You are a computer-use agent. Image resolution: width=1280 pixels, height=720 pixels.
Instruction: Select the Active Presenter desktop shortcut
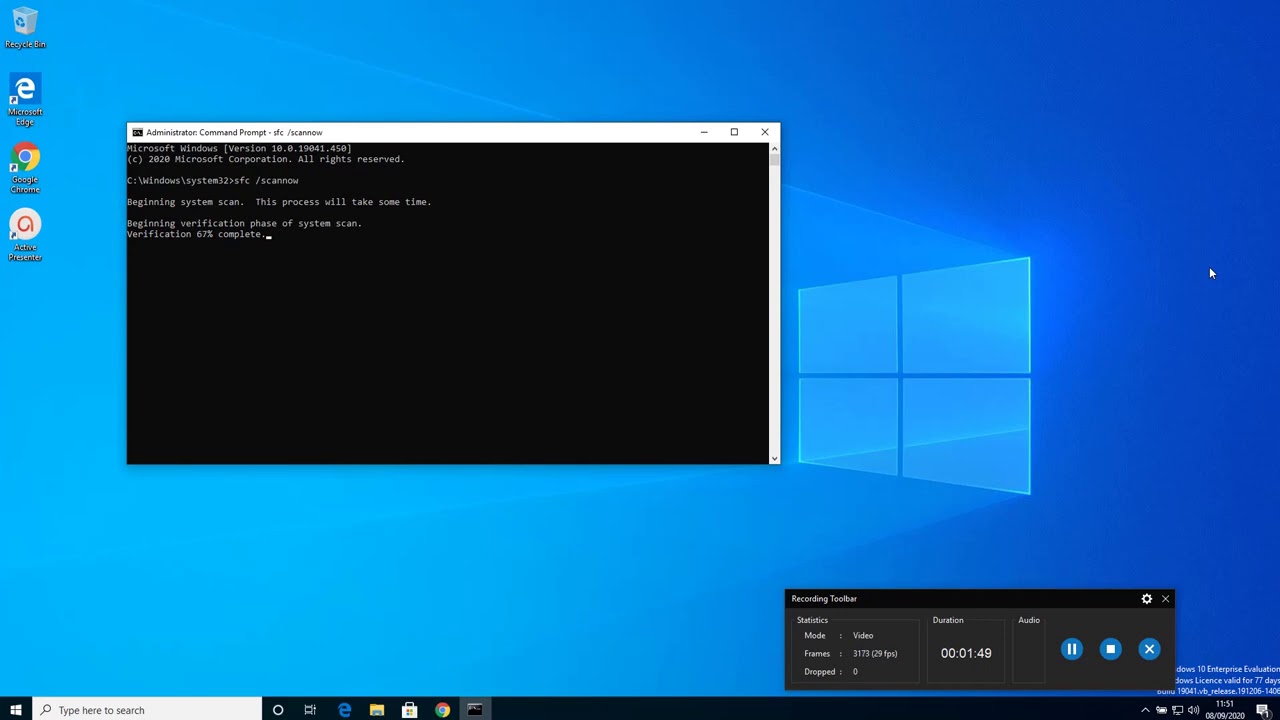(25, 236)
